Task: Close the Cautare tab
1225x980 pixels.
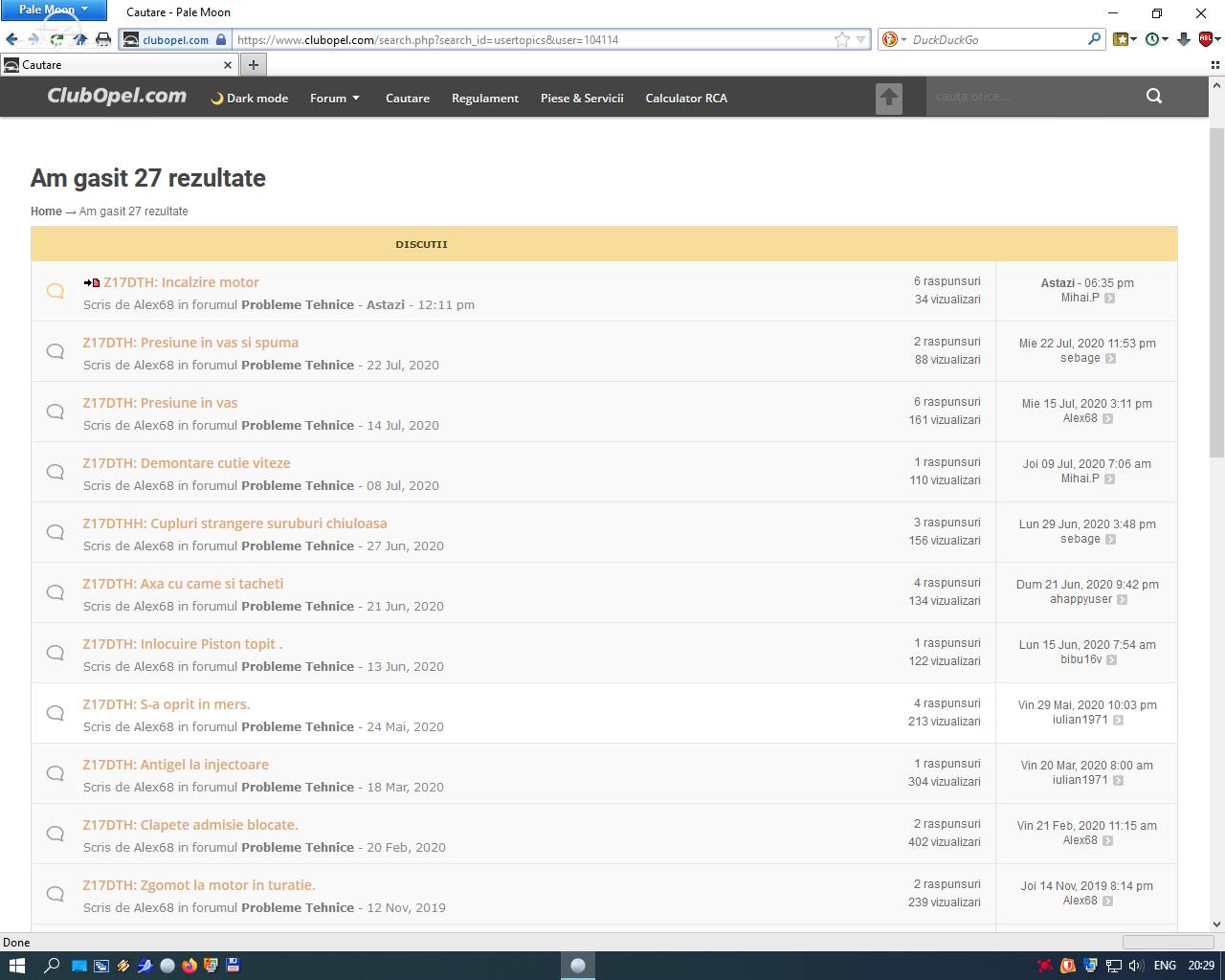Action: tap(228, 65)
